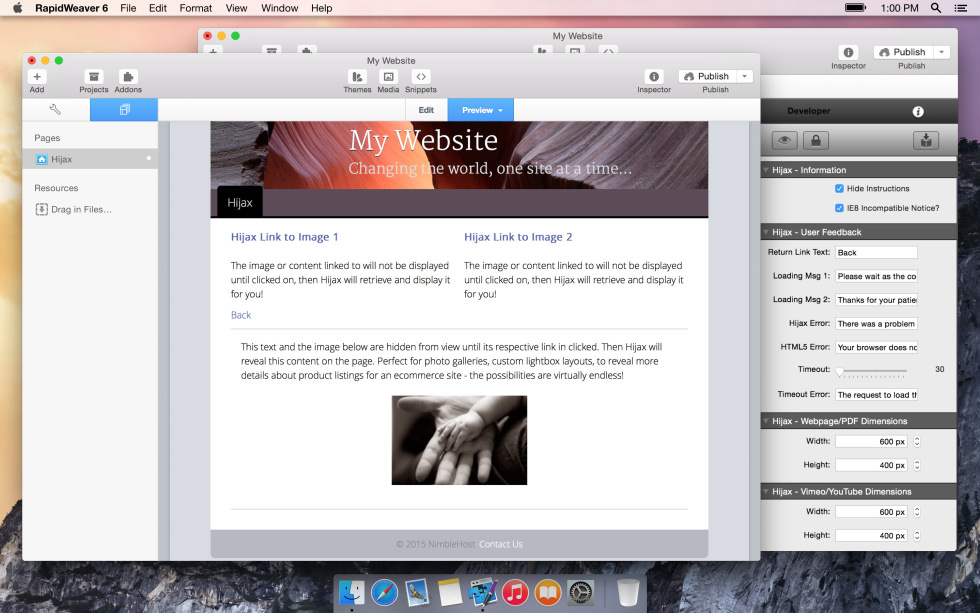
Task: Open the Inspector in front window
Action: (654, 76)
